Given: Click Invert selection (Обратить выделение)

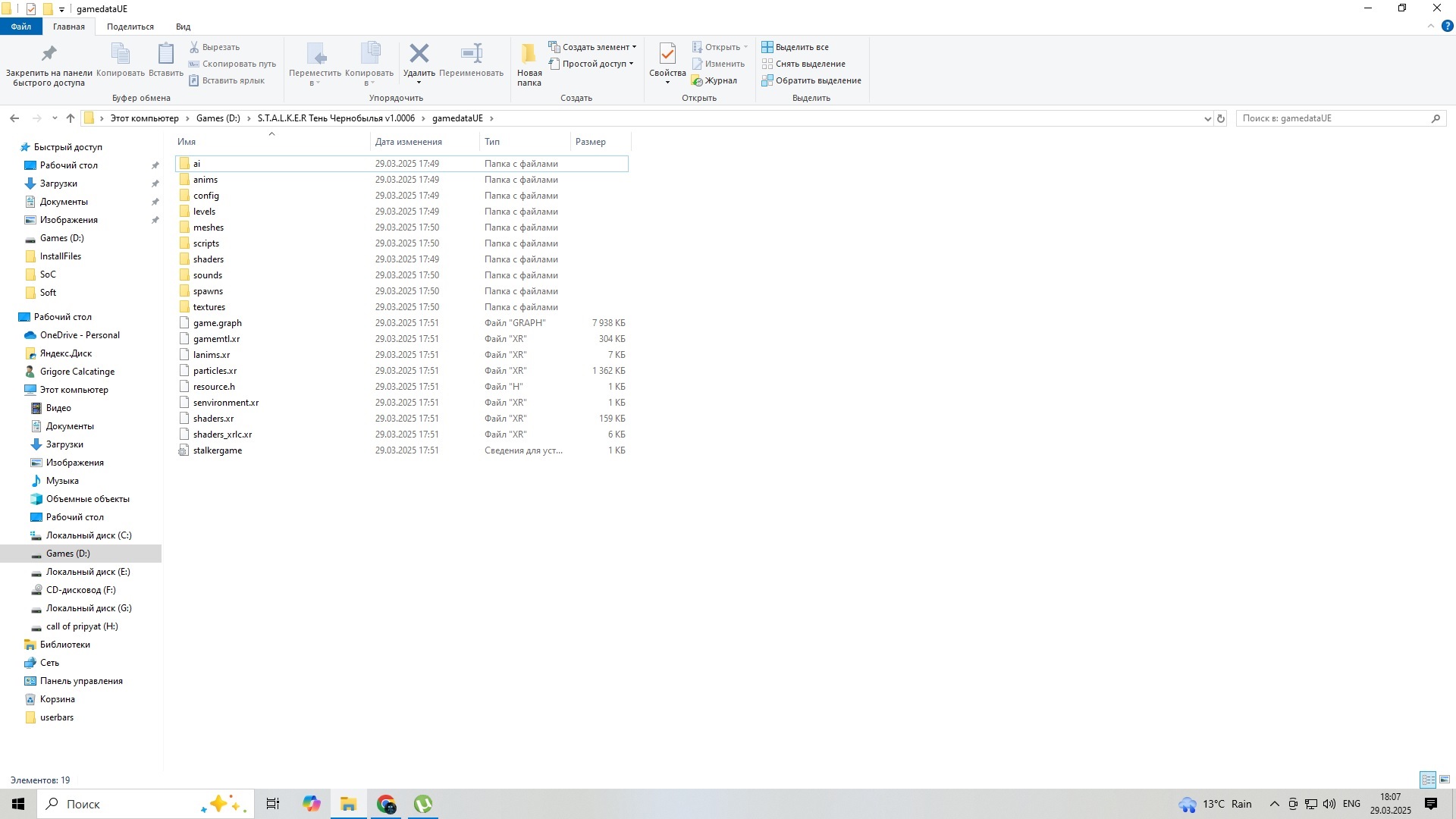Looking at the screenshot, I should (811, 80).
